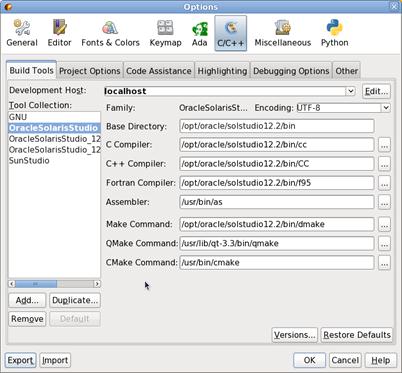
Task: Open the Keymap options category
Action: tap(165, 33)
